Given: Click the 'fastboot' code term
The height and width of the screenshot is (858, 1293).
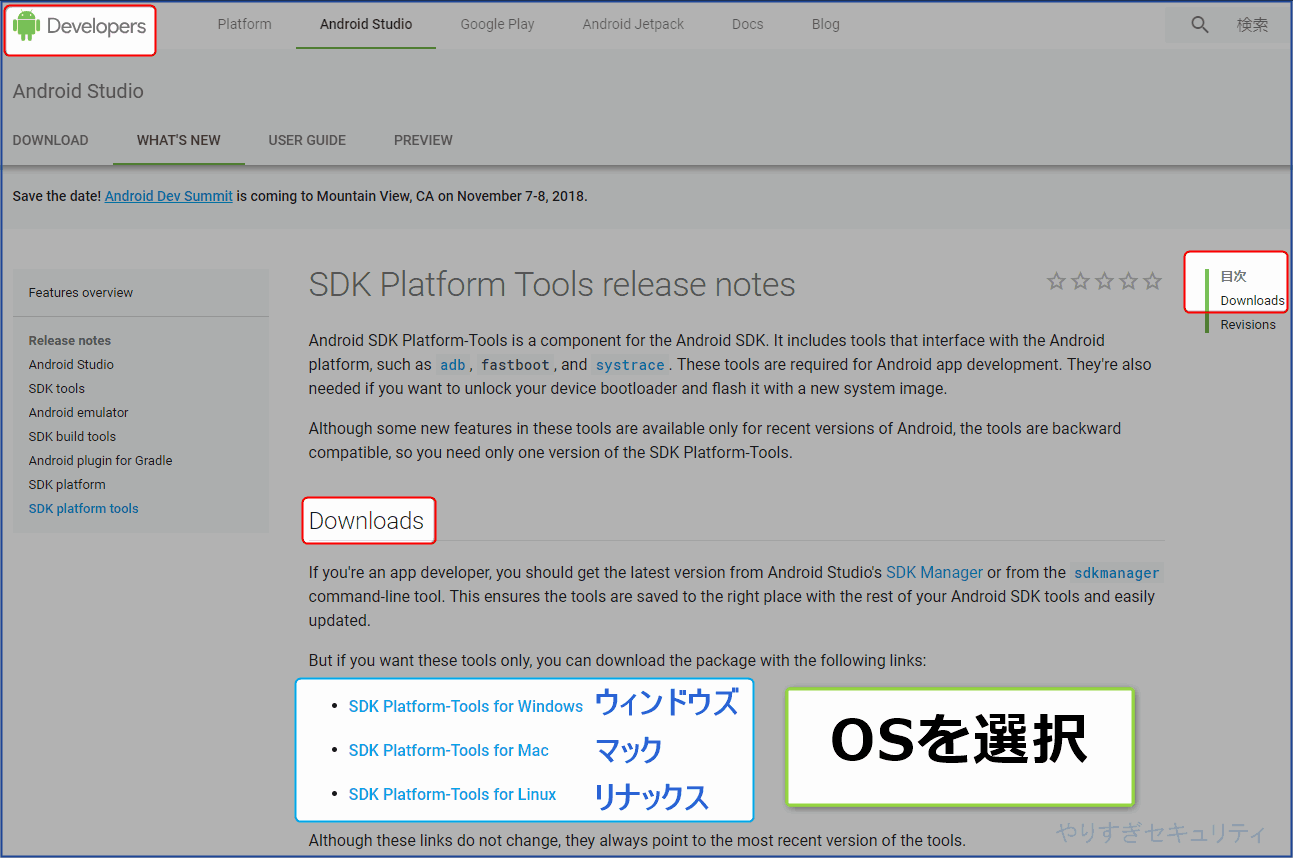Looking at the screenshot, I should coord(515,365).
